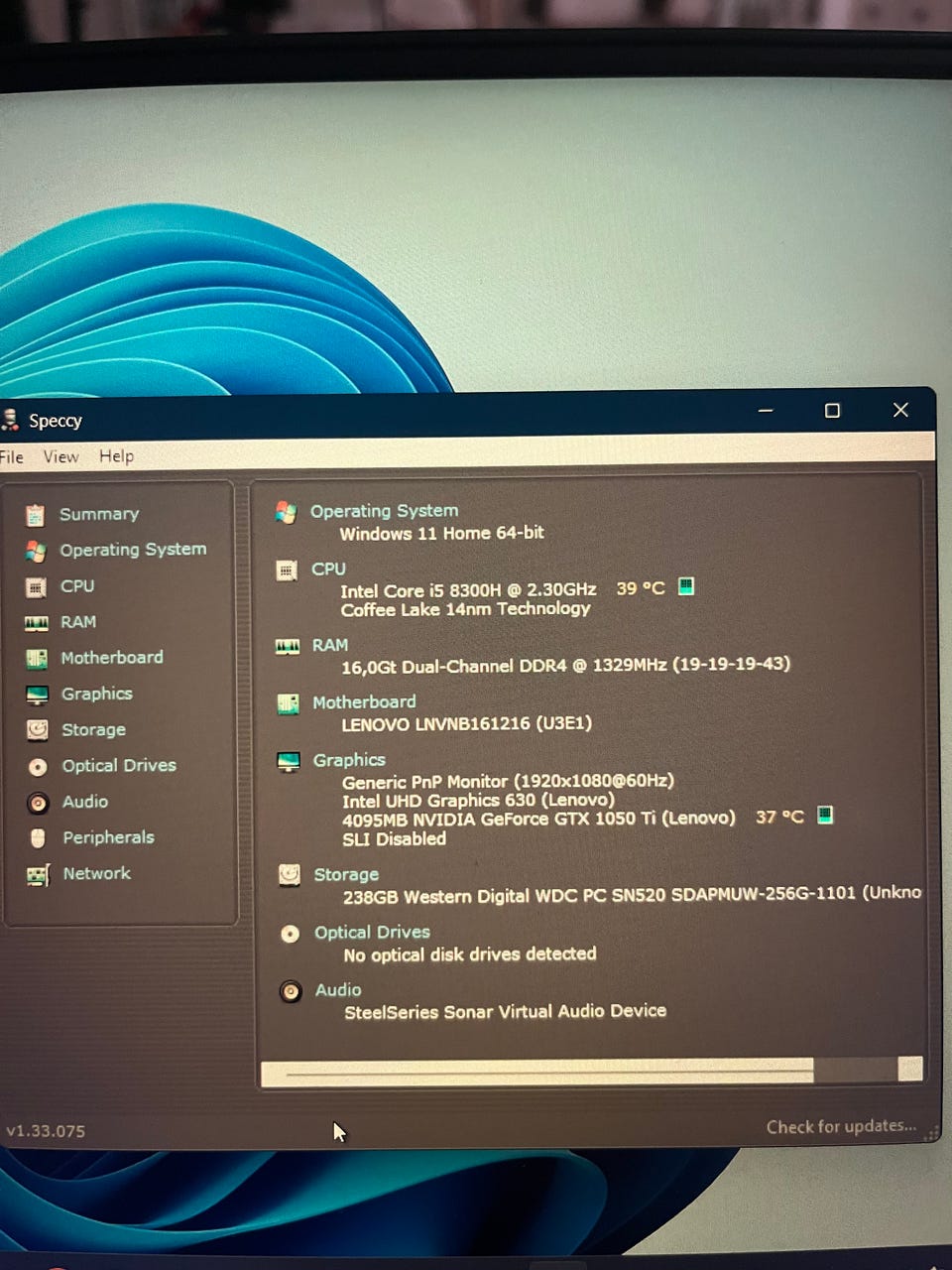The height and width of the screenshot is (1270, 952).
Task: Click the Windows flag icon in summary pane
Action: (x=286, y=512)
